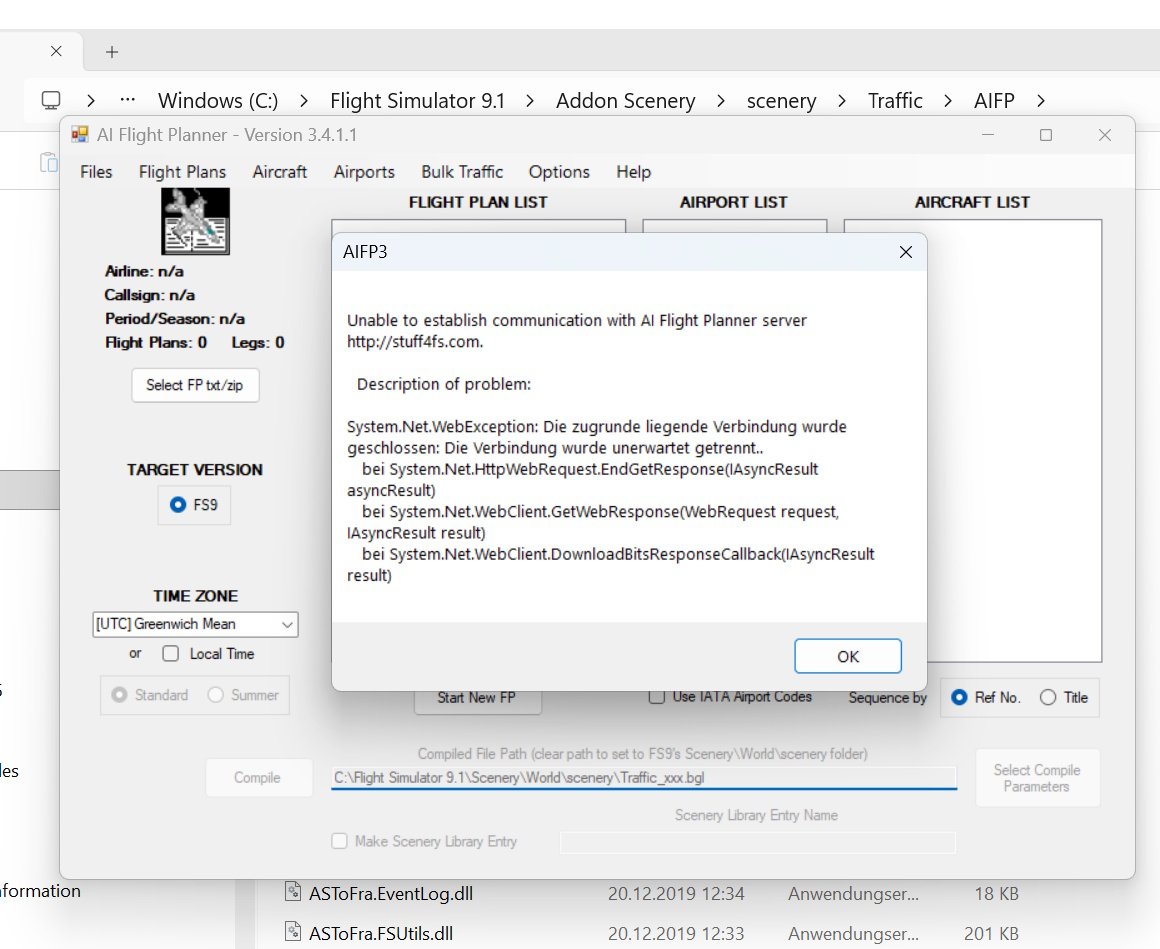Check Use IATA Airport Codes

tap(657, 697)
